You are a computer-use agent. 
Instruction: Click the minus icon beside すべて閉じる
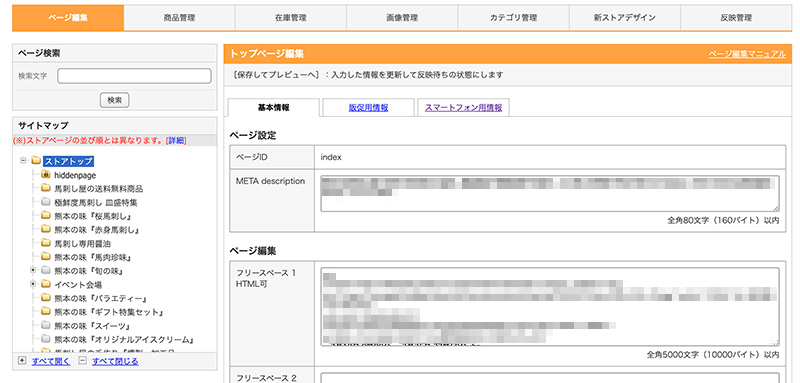click(x=82, y=361)
